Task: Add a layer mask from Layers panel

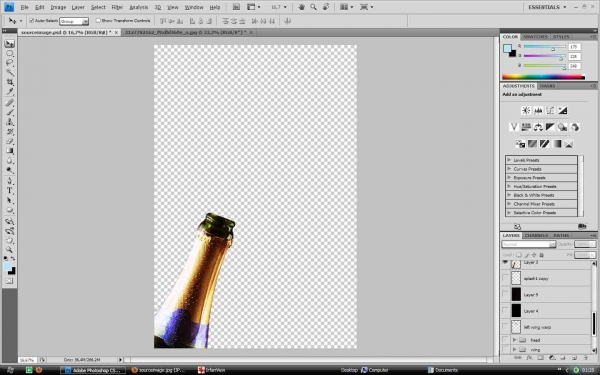Action: [x=541, y=358]
